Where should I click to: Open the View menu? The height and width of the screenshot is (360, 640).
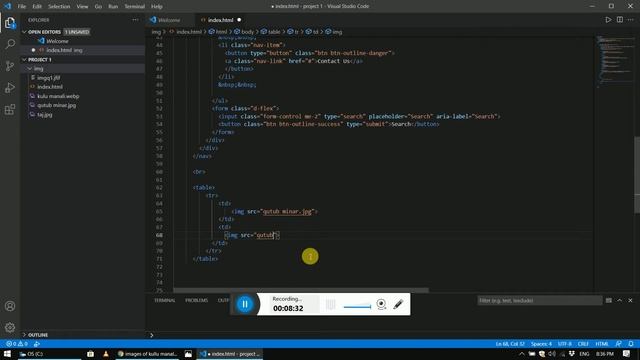pyautogui.click(x=82, y=7)
